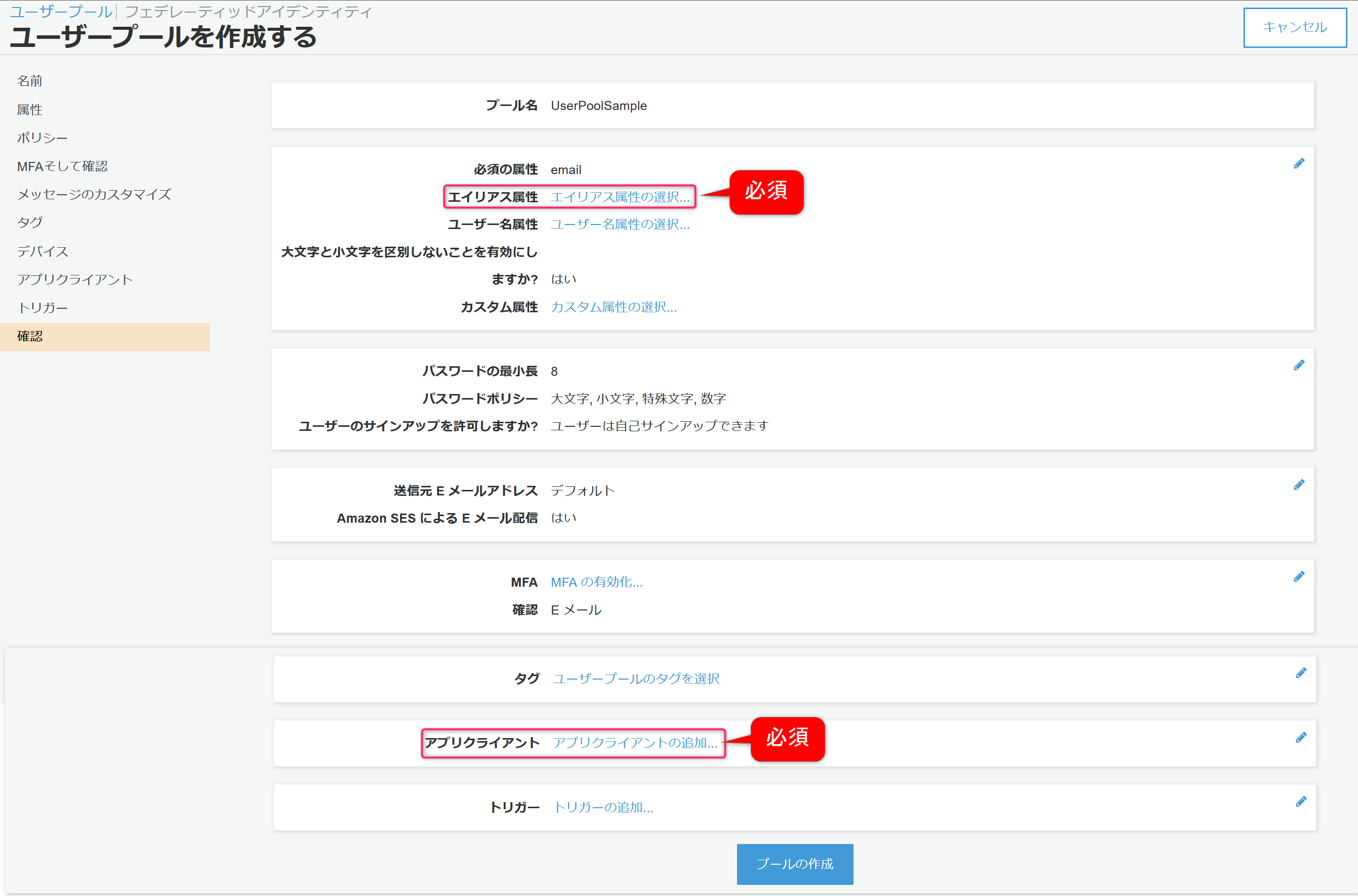Image resolution: width=1358 pixels, height=896 pixels.
Task: Click pencil edit icon in email address section
Action: [x=1298, y=485]
